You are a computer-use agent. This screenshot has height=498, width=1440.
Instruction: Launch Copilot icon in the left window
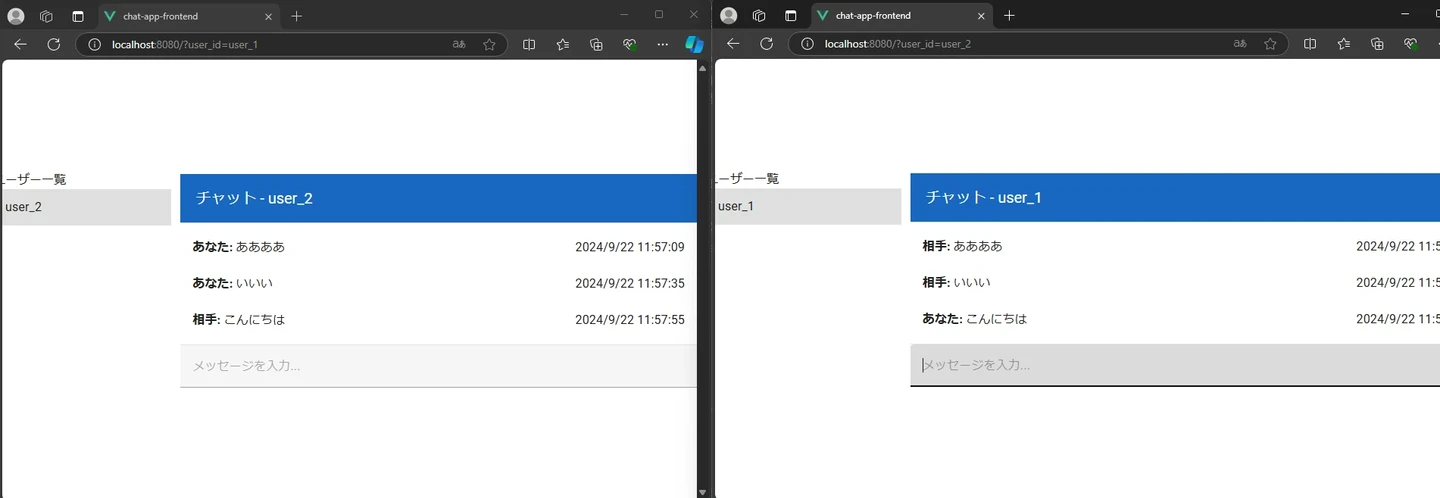(x=694, y=44)
